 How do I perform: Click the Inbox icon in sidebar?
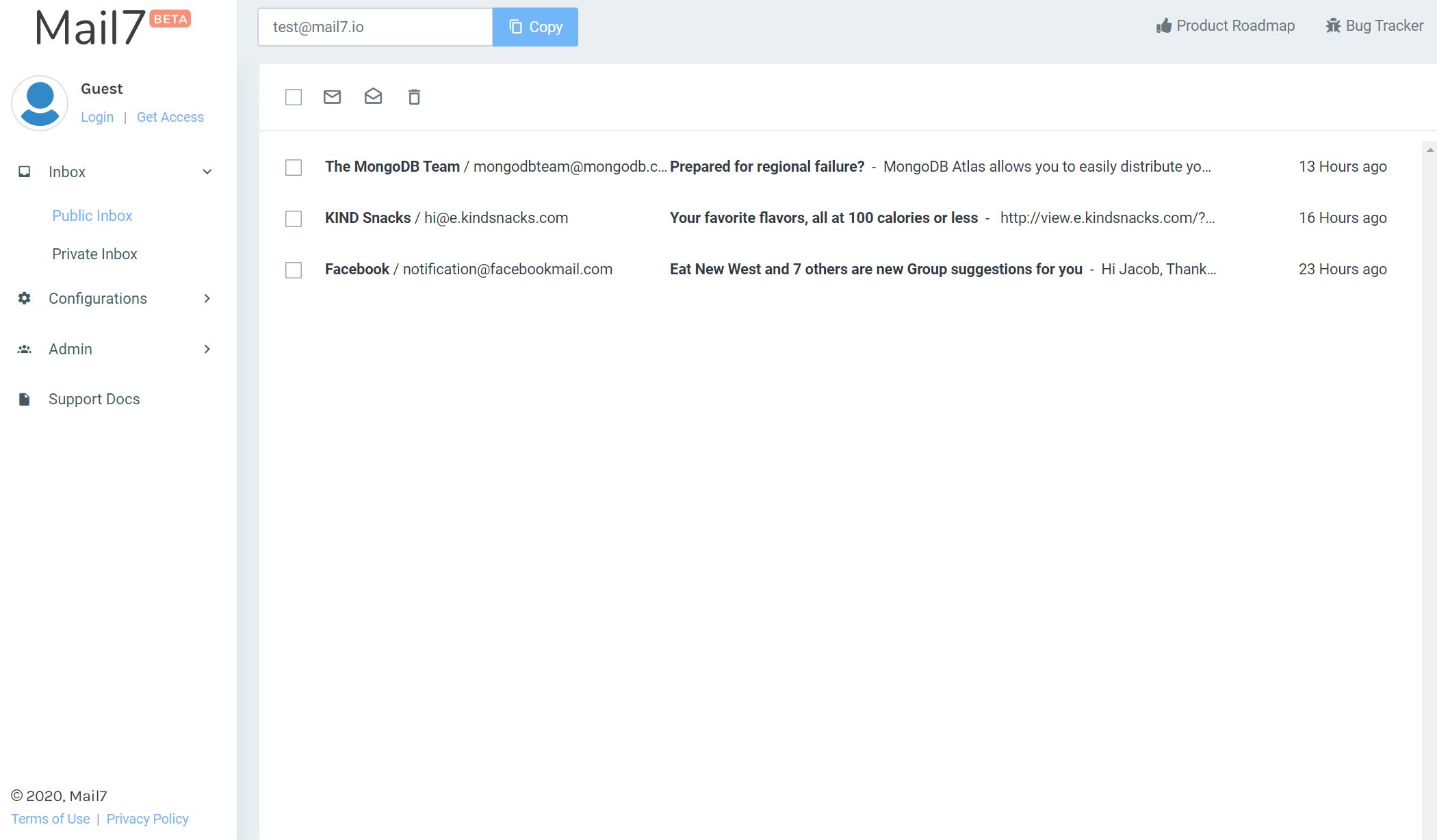[25, 171]
